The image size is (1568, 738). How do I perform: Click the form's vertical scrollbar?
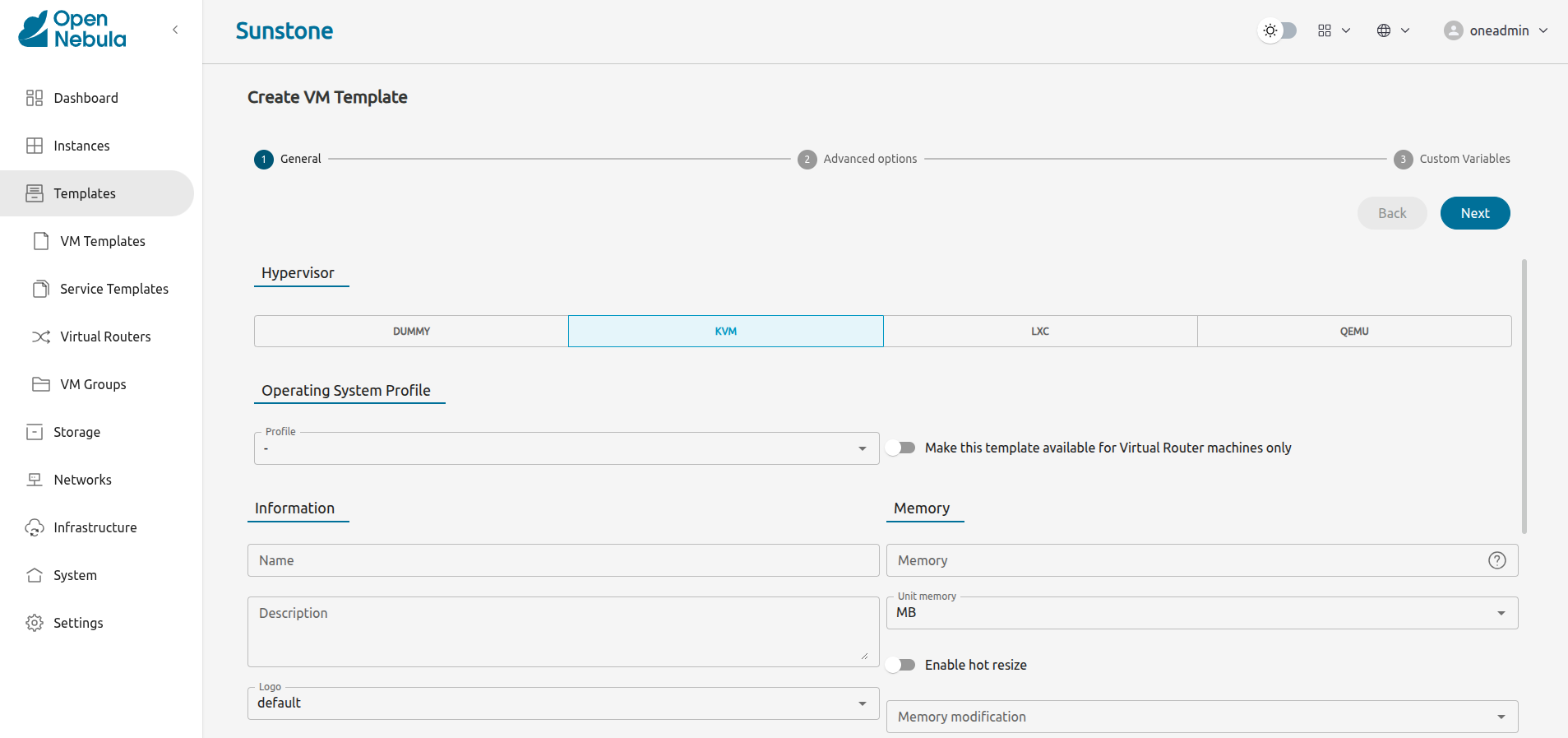1524,395
